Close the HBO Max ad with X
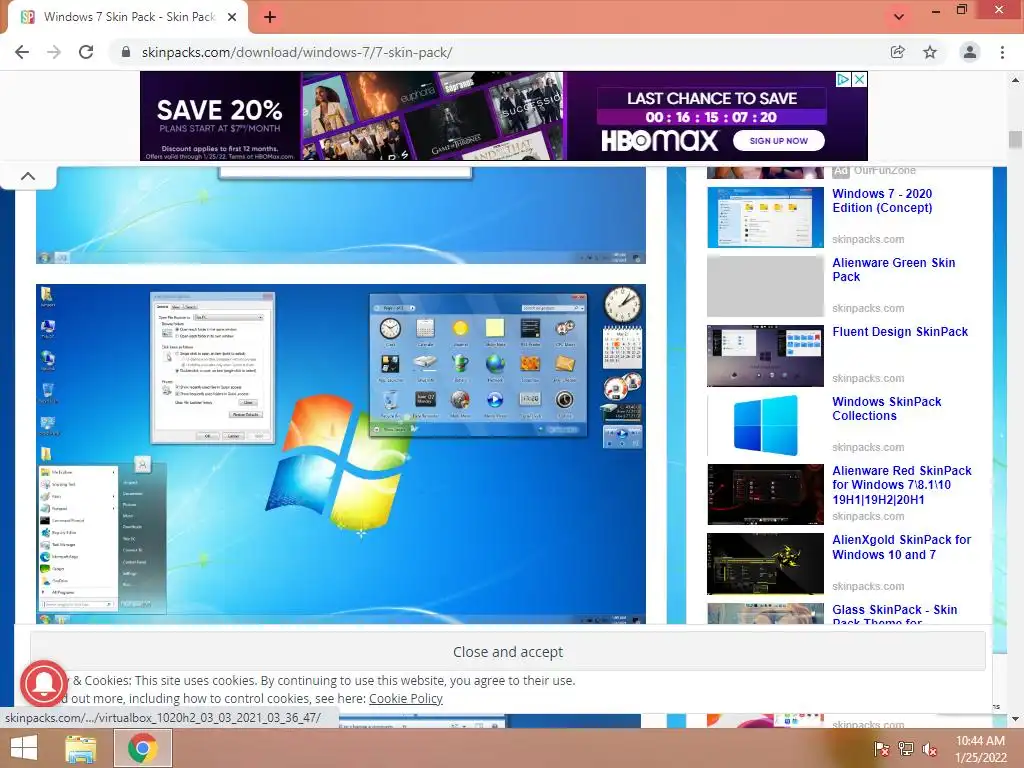This screenshot has width=1024, height=768. [x=860, y=79]
